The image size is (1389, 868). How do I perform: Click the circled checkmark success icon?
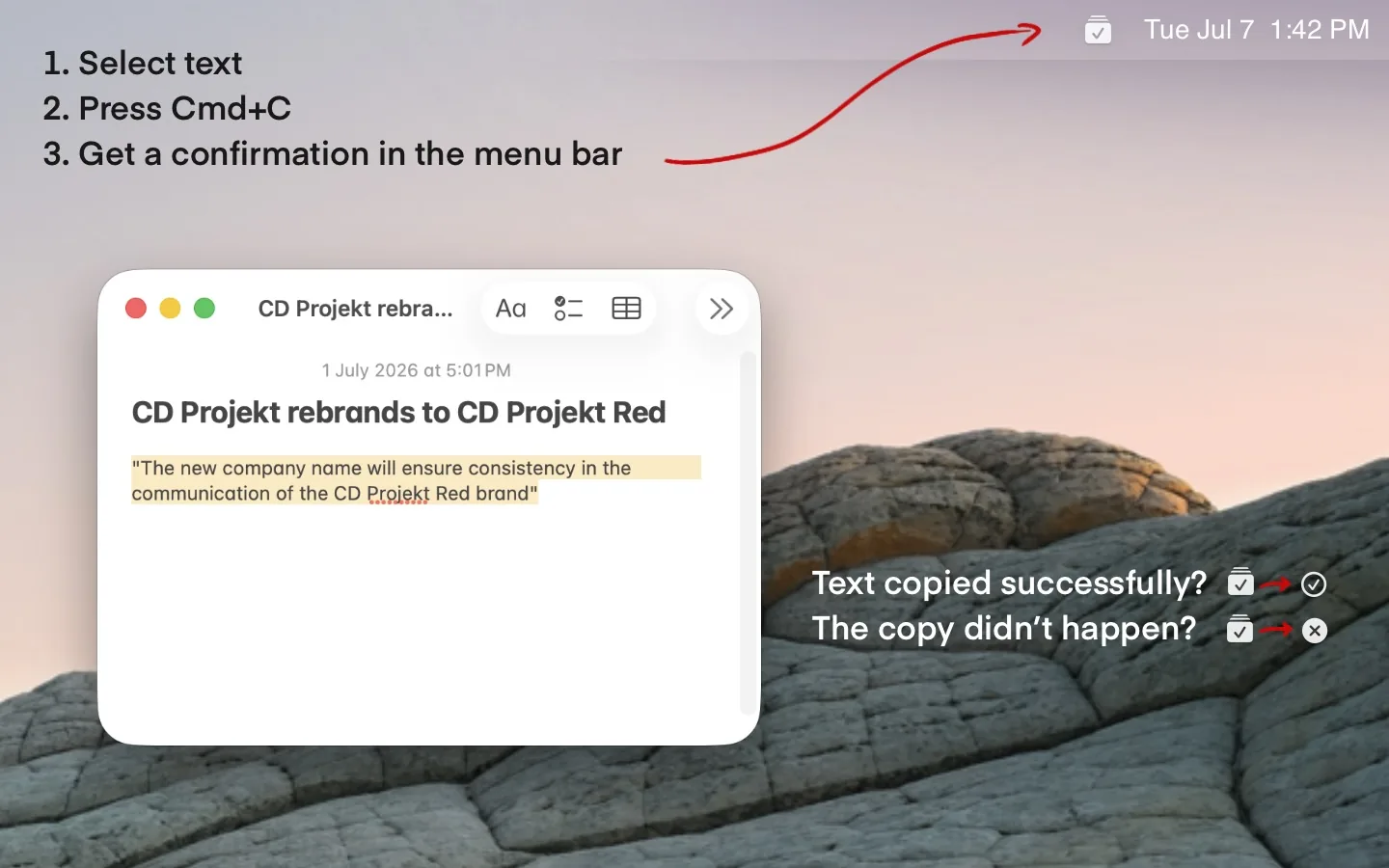[x=1314, y=584]
